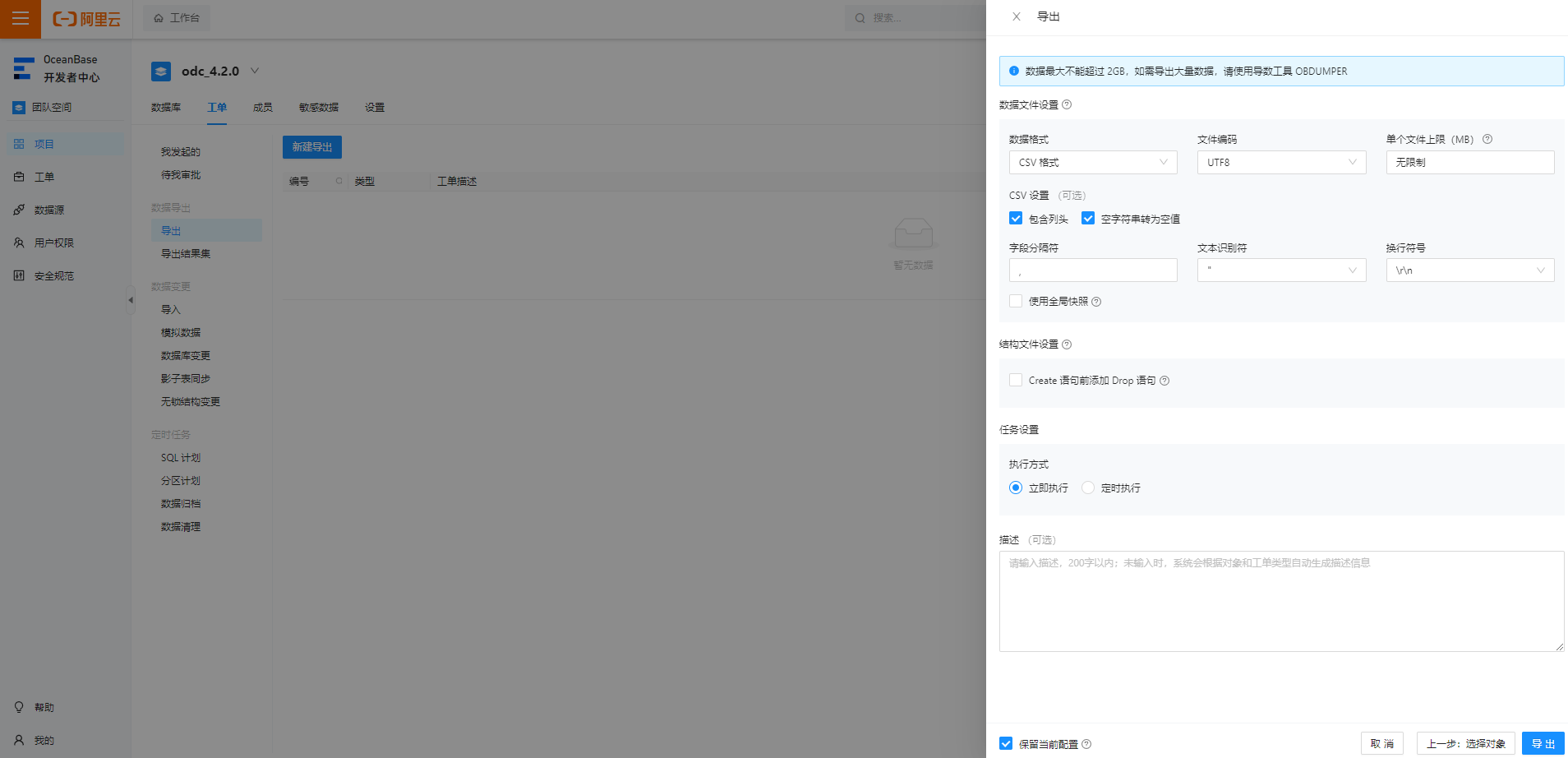Close the 导出 drawer with the X icon
This screenshot has height=758, width=1568.
1017,16
